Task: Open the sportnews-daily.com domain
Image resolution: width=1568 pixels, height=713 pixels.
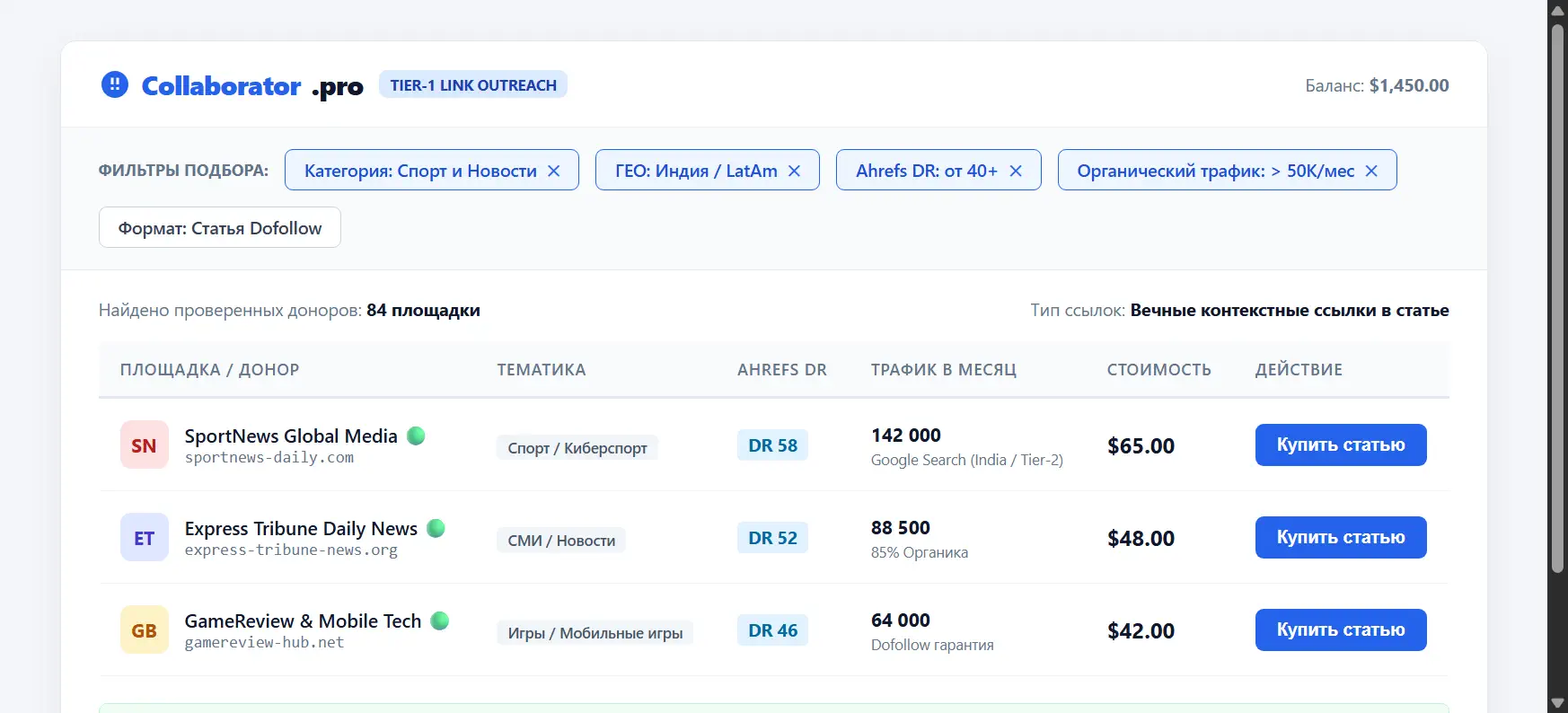Action: (x=269, y=458)
